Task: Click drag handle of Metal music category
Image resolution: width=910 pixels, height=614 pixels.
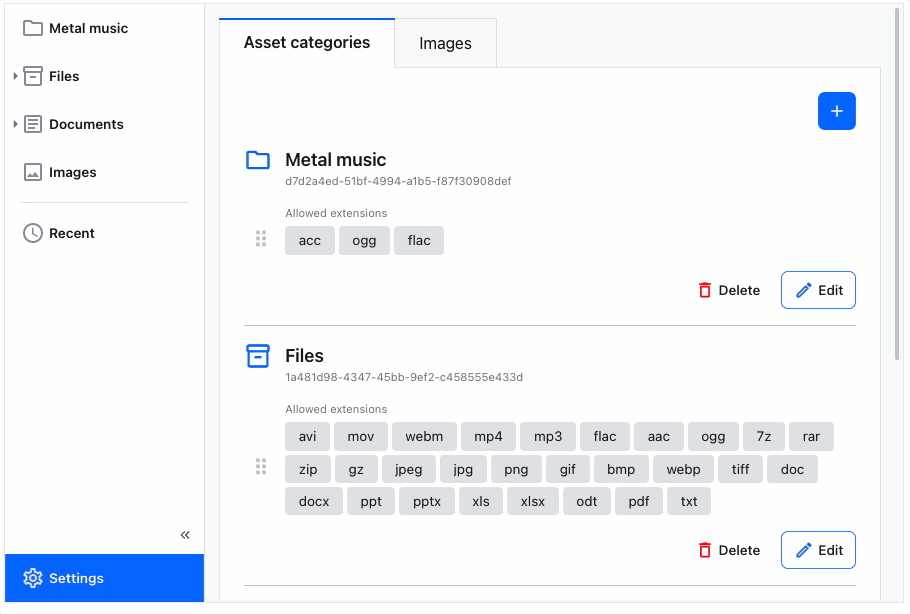Action: point(261,238)
